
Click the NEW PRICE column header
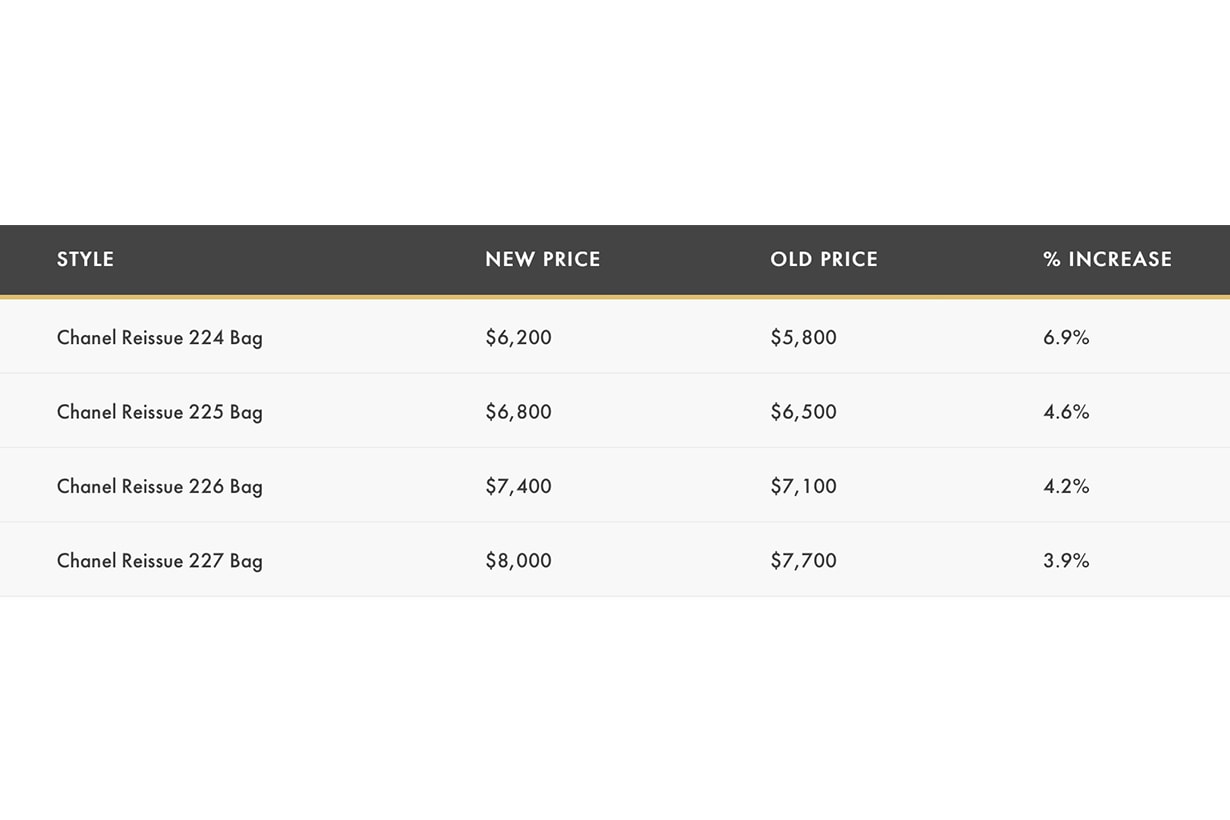click(542, 259)
